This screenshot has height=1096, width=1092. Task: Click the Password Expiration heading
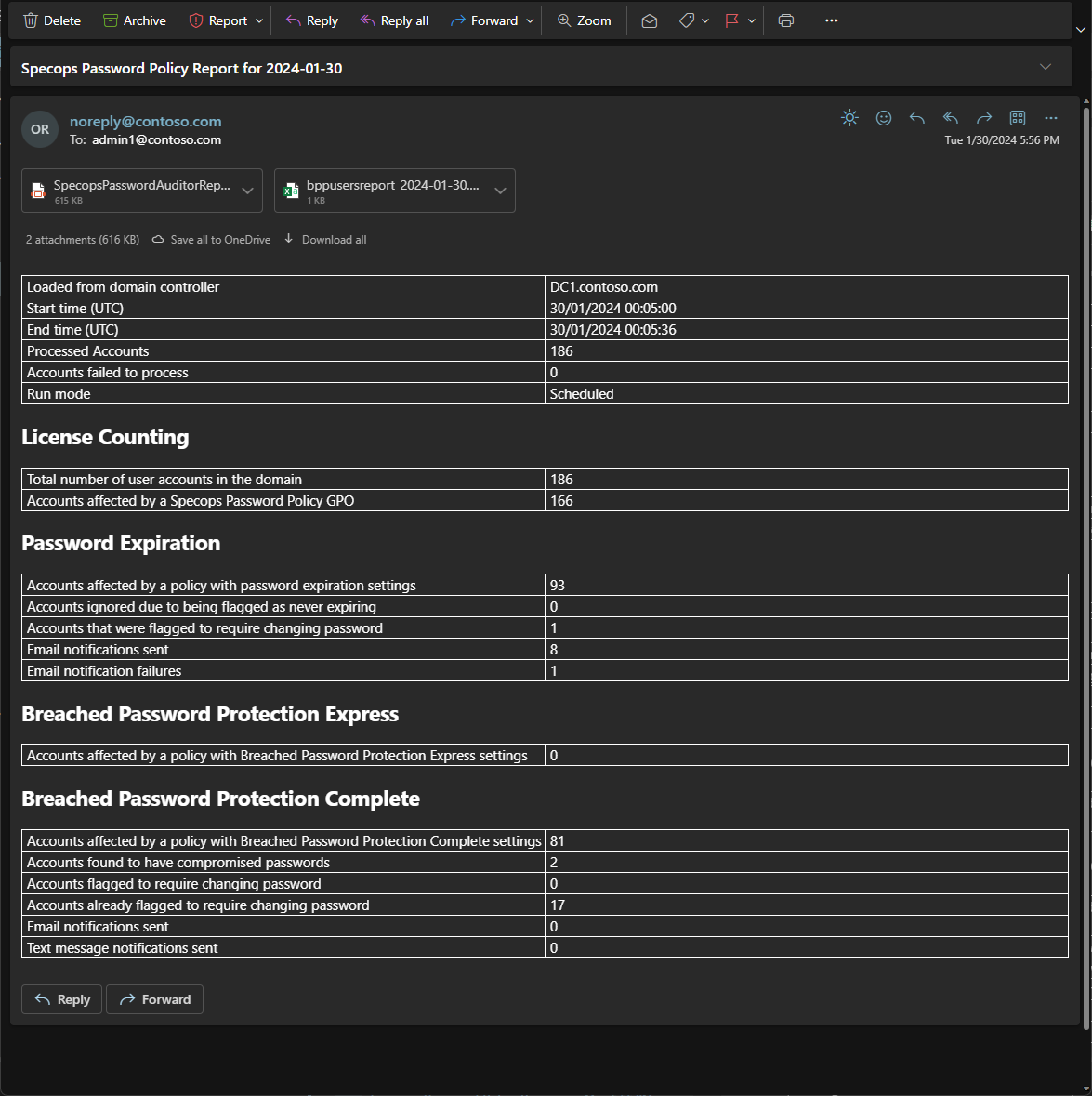pos(121,543)
